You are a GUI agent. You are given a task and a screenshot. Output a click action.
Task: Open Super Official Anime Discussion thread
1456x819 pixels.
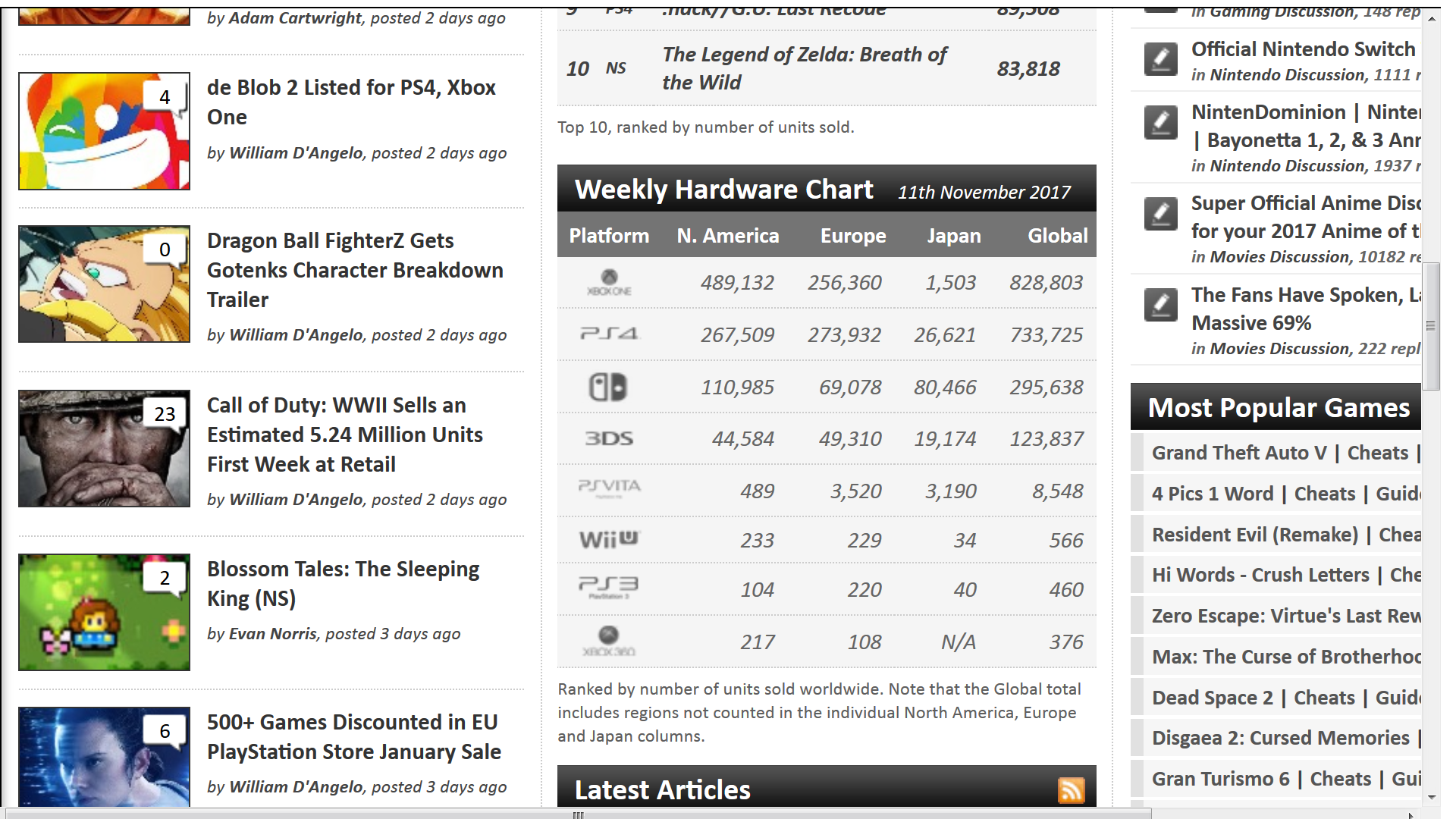(x=1306, y=217)
